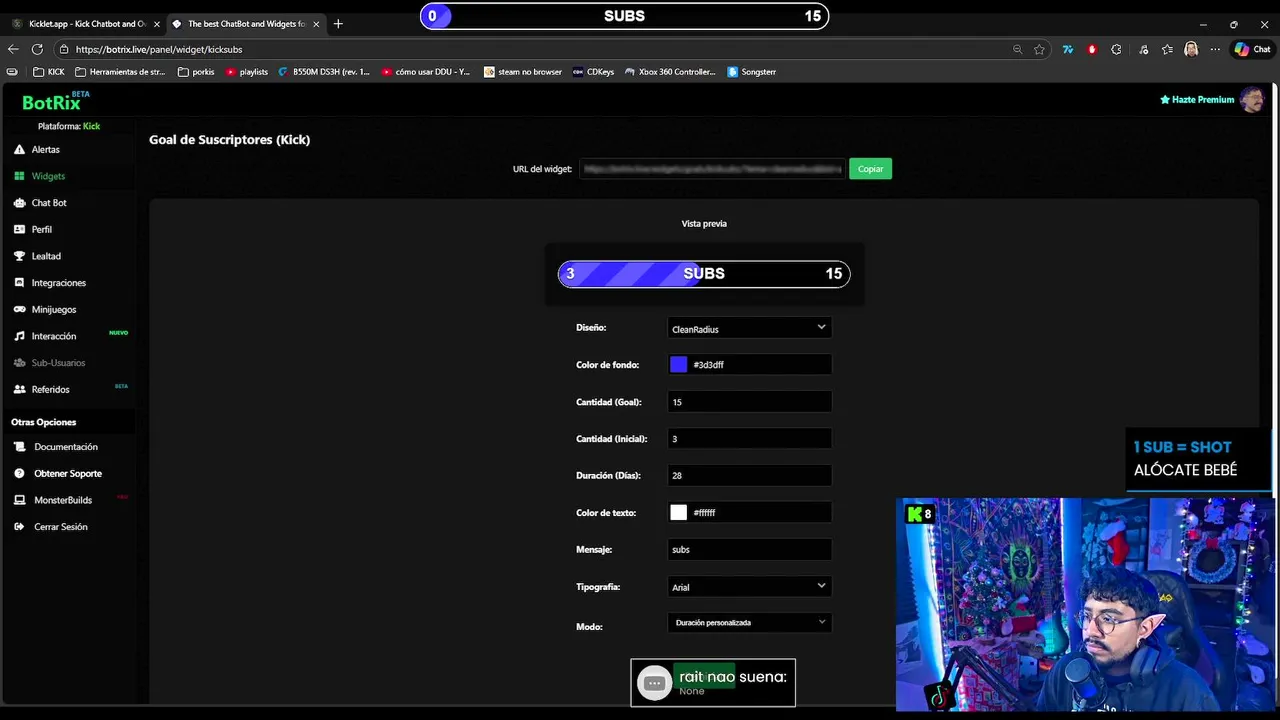The width and height of the screenshot is (1280, 720).
Task: Click the Color de fondo blue swatch
Action: 678,365
